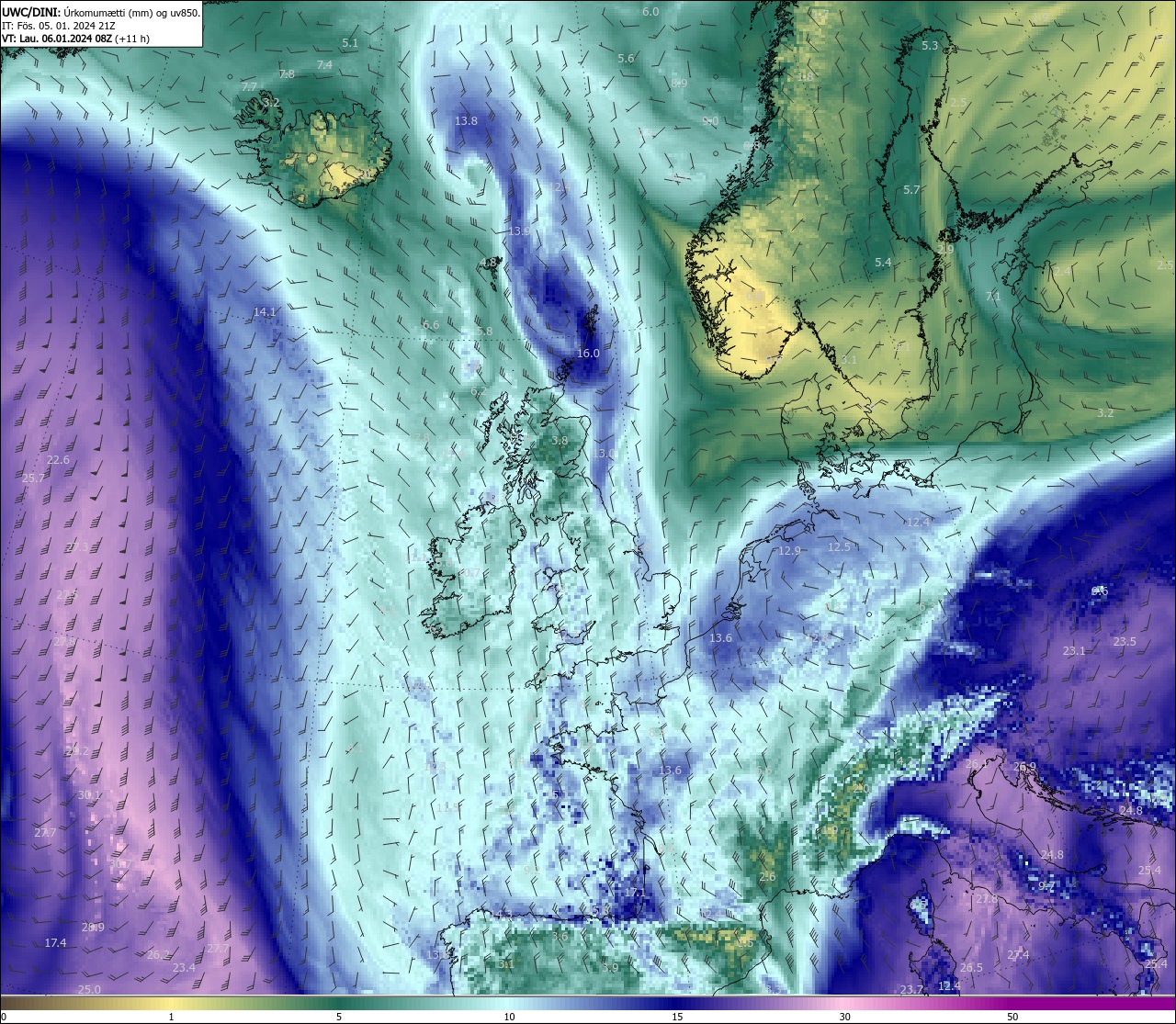This screenshot has height=1024, width=1176.
Task: Click the 6.0 value on the map
Action: click(x=650, y=12)
